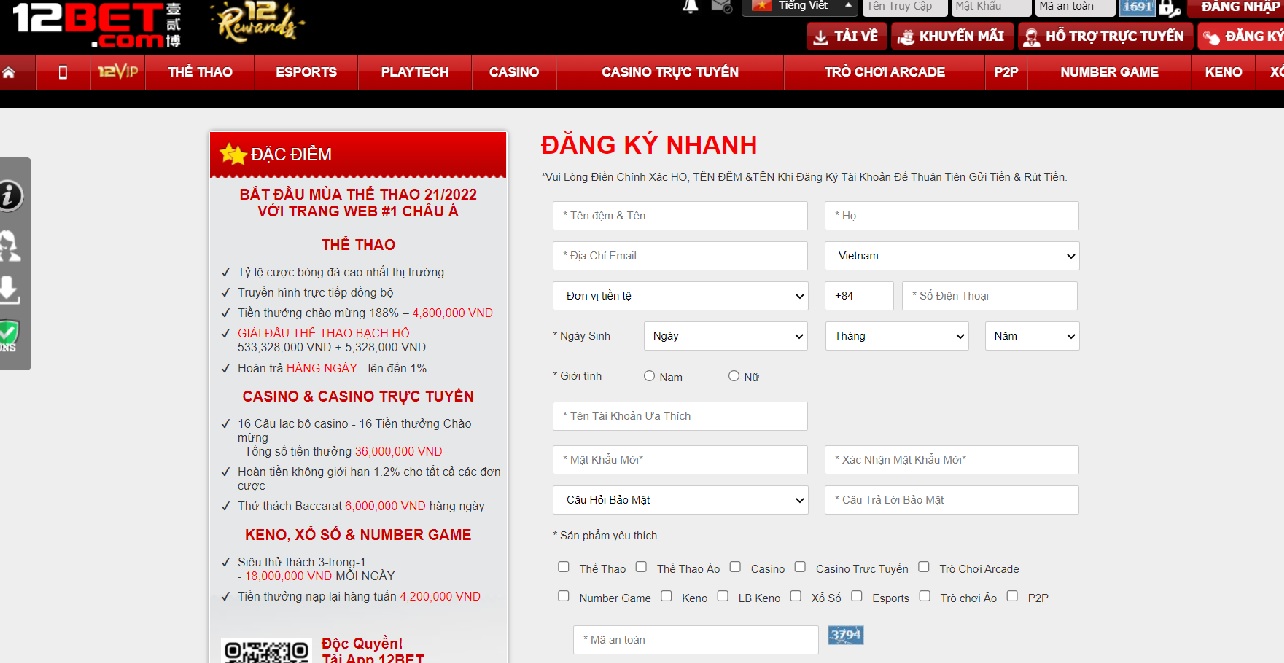The width and height of the screenshot is (1284, 663).
Task: Open the THỂ THAO menu item
Action: pyautogui.click(x=200, y=72)
